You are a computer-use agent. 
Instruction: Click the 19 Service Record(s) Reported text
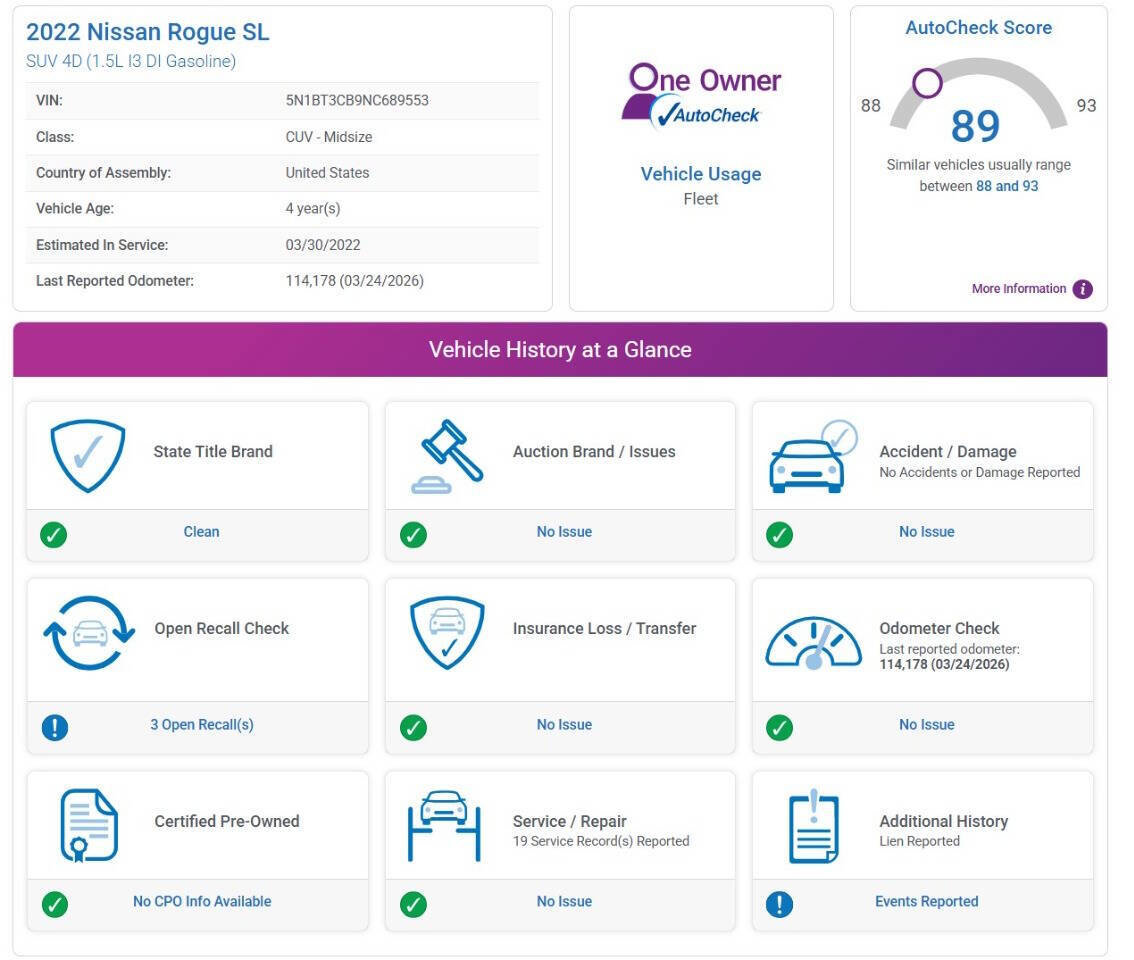pyautogui.click(x=601, y=841)
